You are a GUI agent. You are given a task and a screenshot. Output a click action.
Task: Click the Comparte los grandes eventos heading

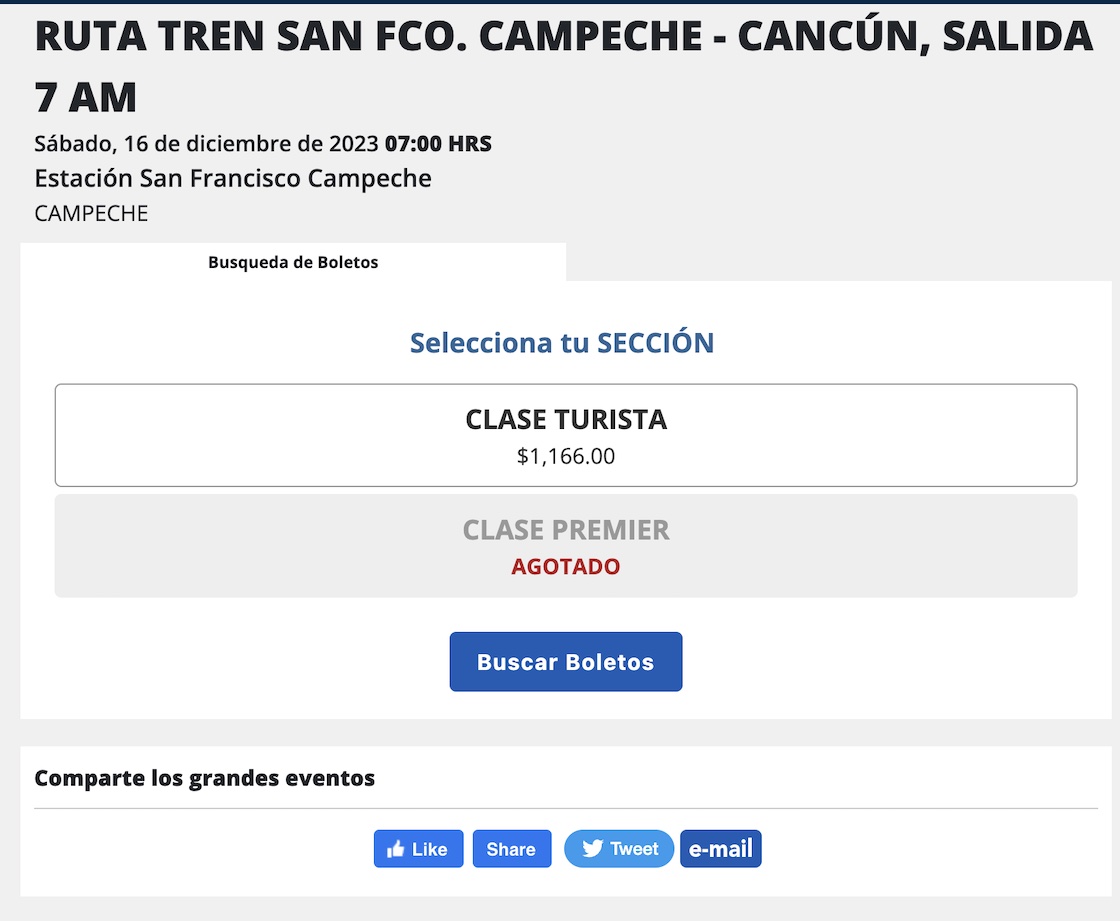(205, 778)
